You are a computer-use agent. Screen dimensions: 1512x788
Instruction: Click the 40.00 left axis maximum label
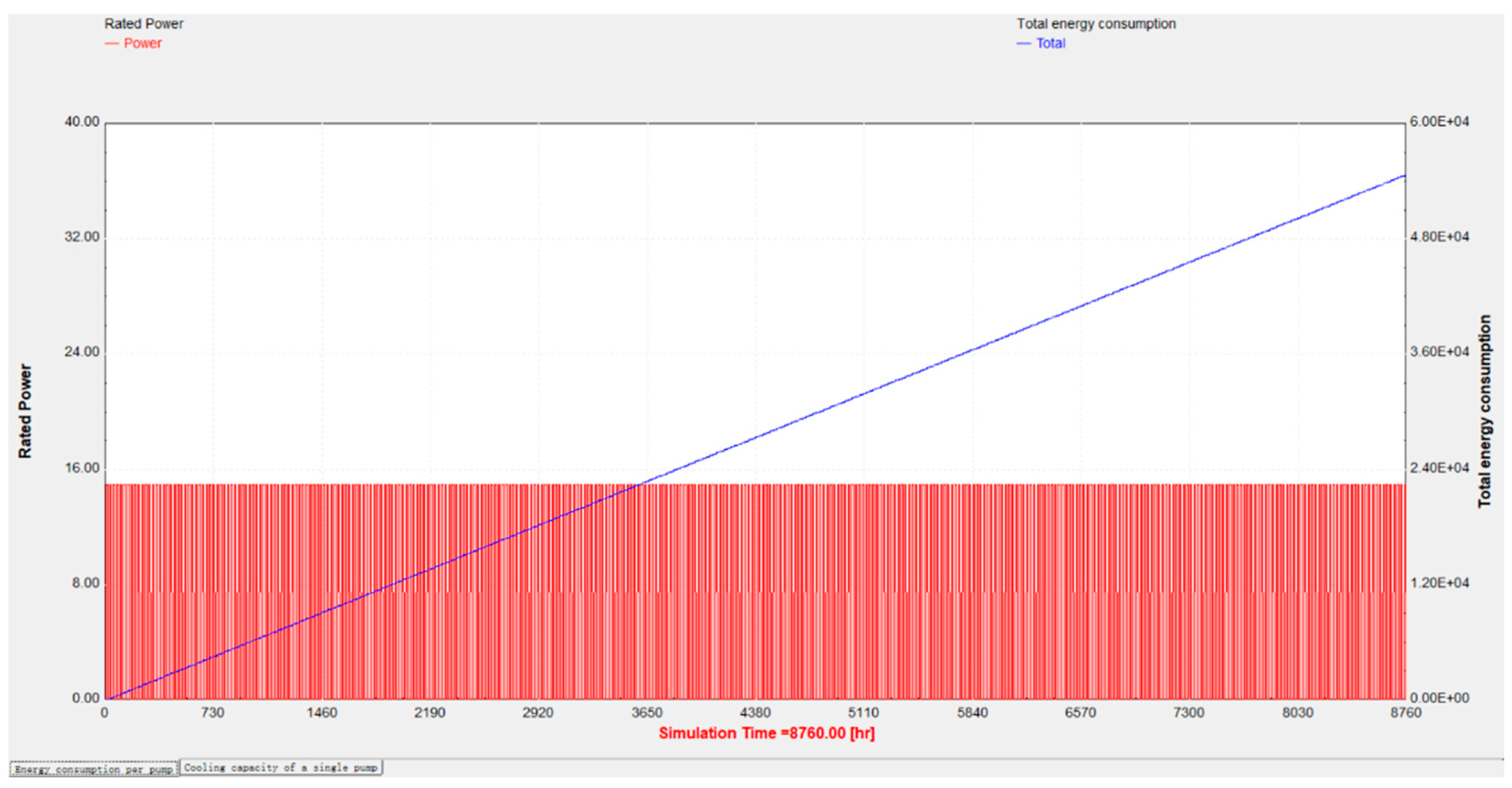point(82,122)
